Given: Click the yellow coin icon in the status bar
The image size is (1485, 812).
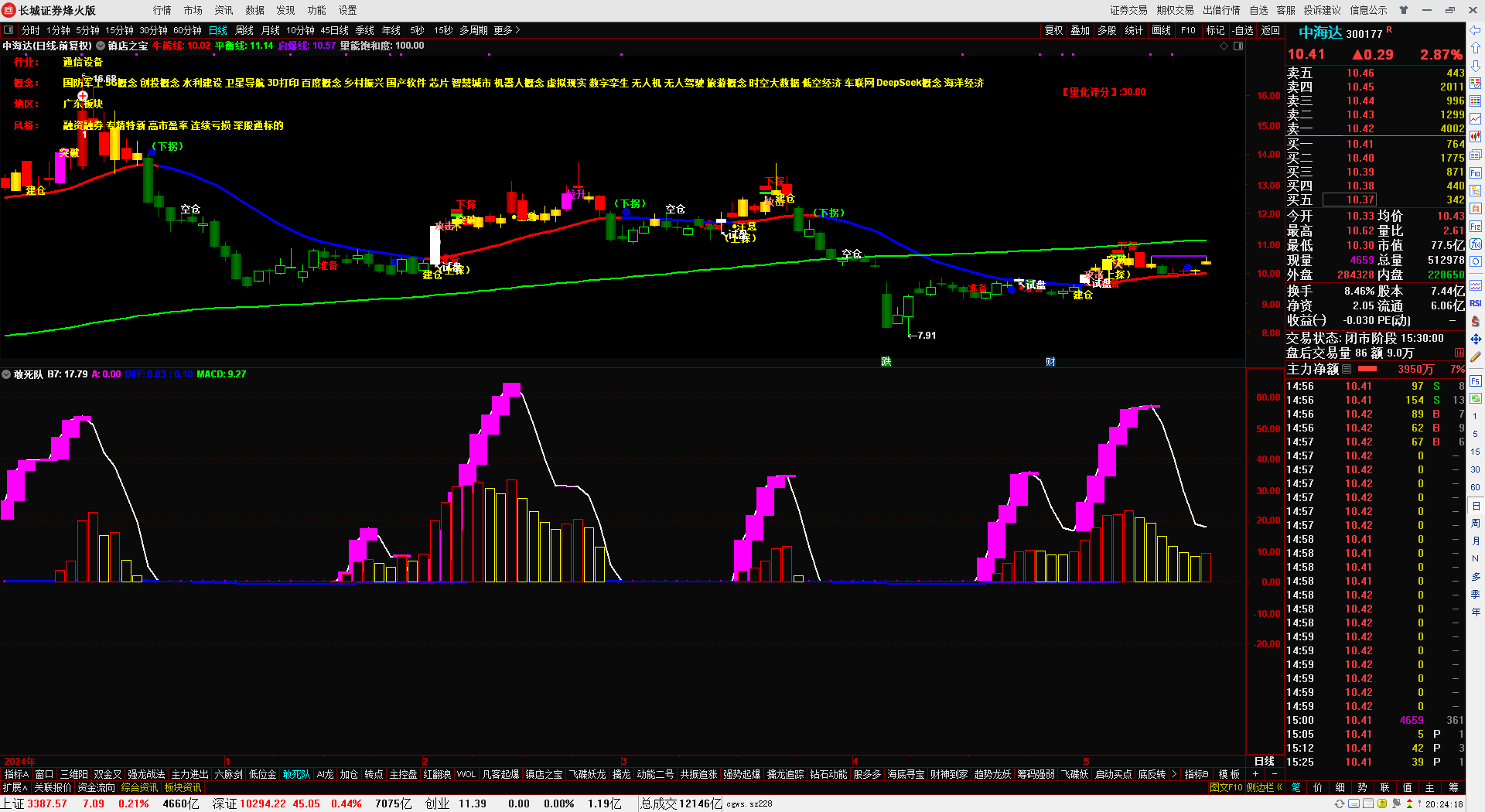Looking at the screenshot, I should [1382, 803].
